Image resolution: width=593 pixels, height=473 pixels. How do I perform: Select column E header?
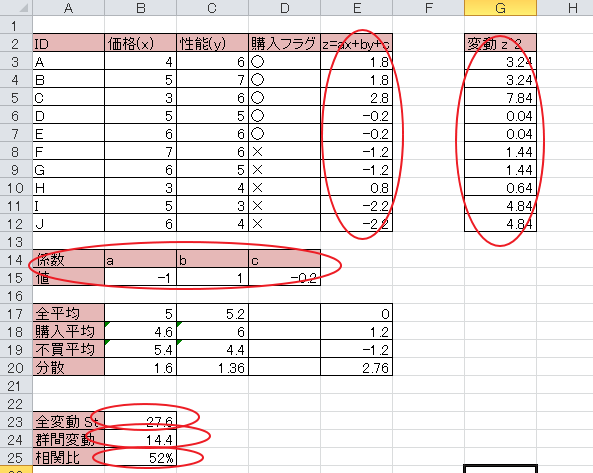357,8
